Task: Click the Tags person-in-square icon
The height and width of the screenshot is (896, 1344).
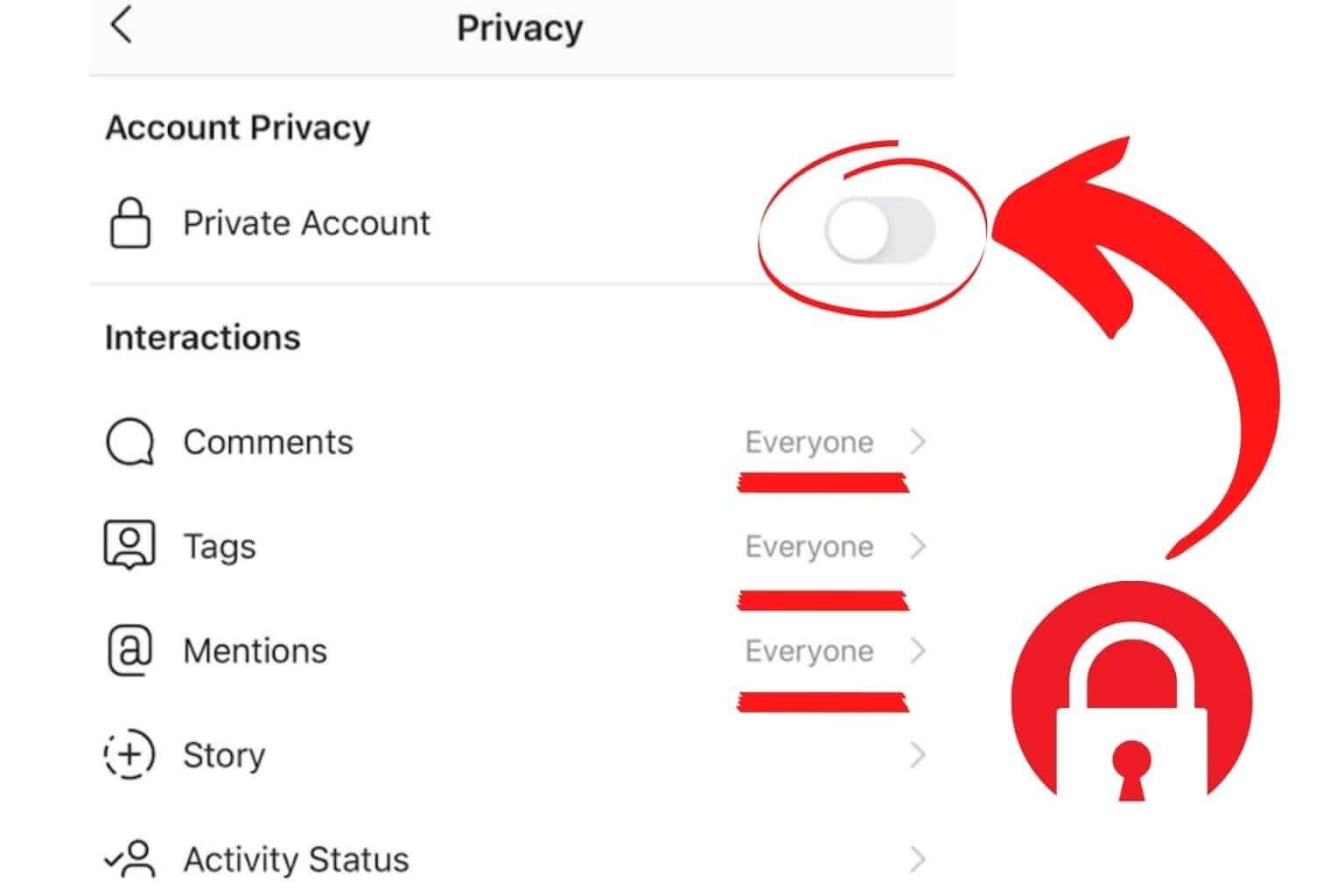Action: [x=128, y=545]
